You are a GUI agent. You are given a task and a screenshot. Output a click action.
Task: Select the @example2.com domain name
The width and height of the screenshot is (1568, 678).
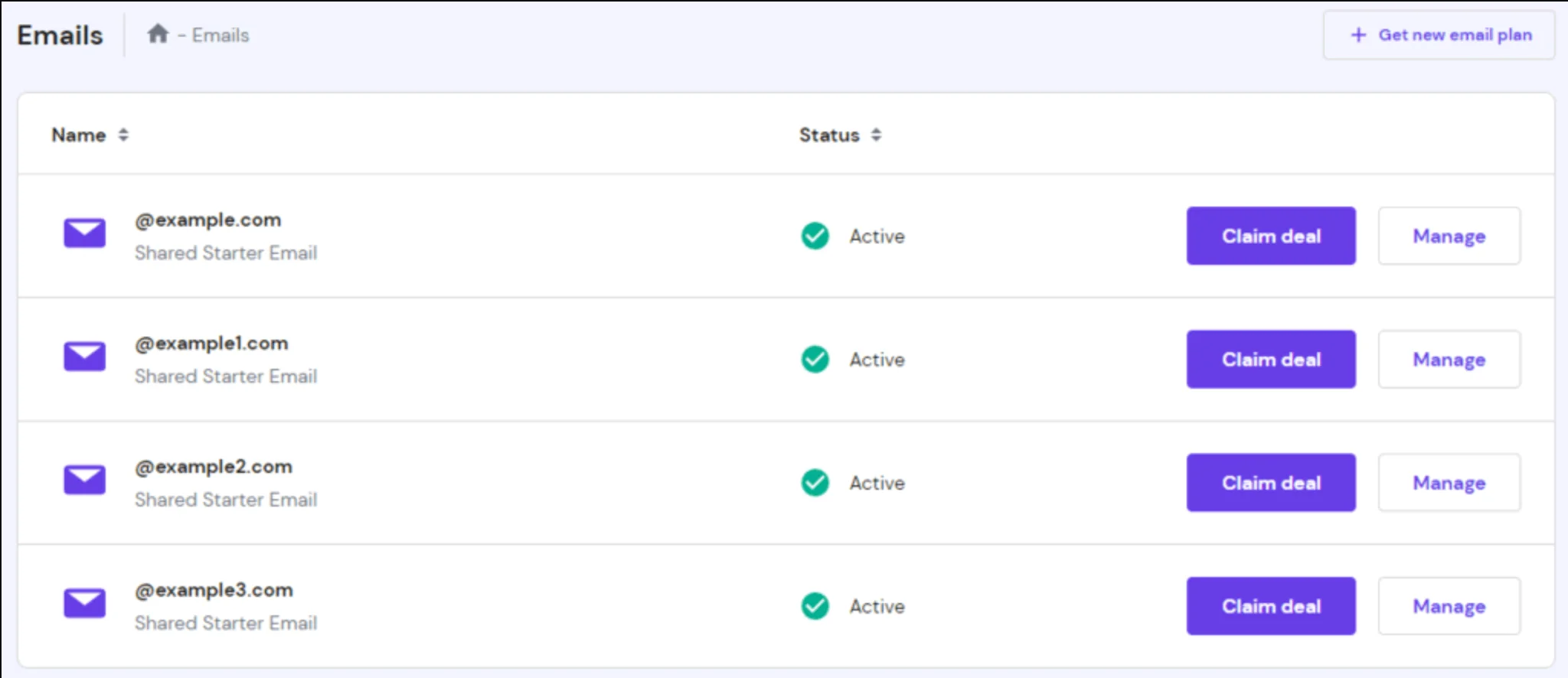pyautogui.click(x=214, y=467)
